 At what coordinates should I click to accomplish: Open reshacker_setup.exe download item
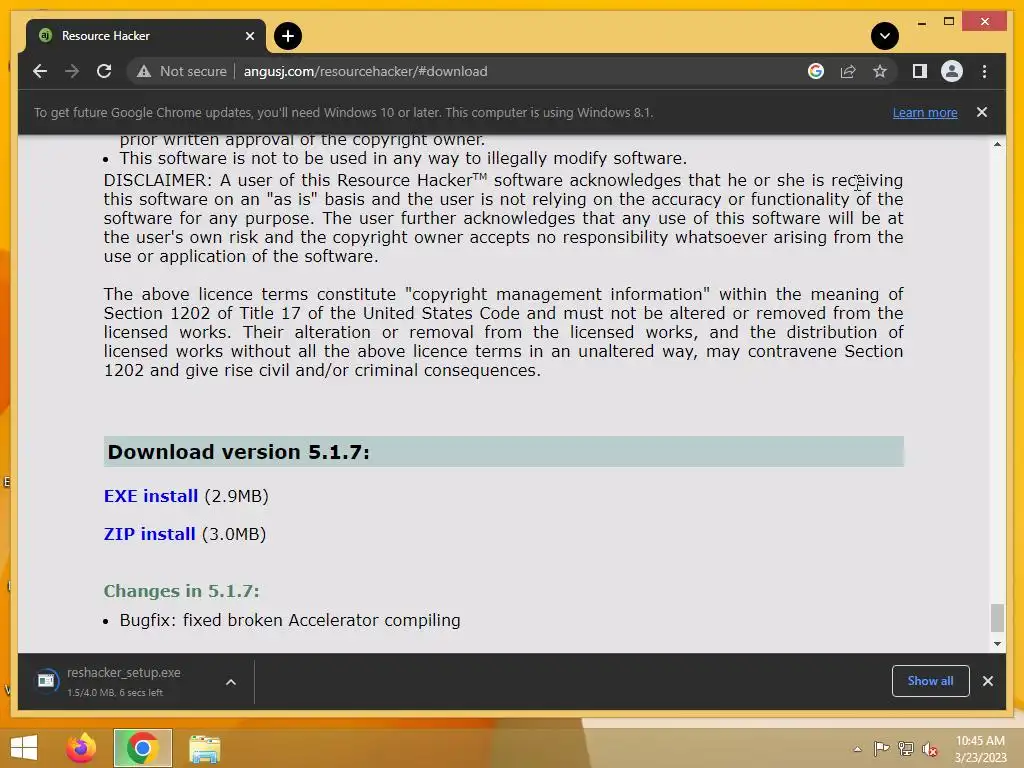tap(124, 681)
